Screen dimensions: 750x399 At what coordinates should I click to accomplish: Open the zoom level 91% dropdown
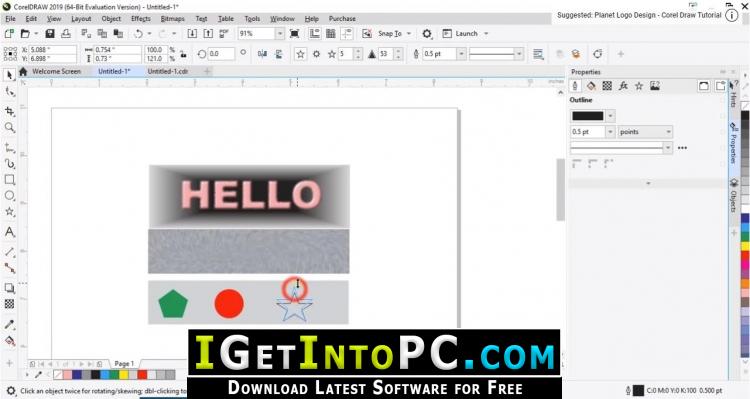coord(280,33)
